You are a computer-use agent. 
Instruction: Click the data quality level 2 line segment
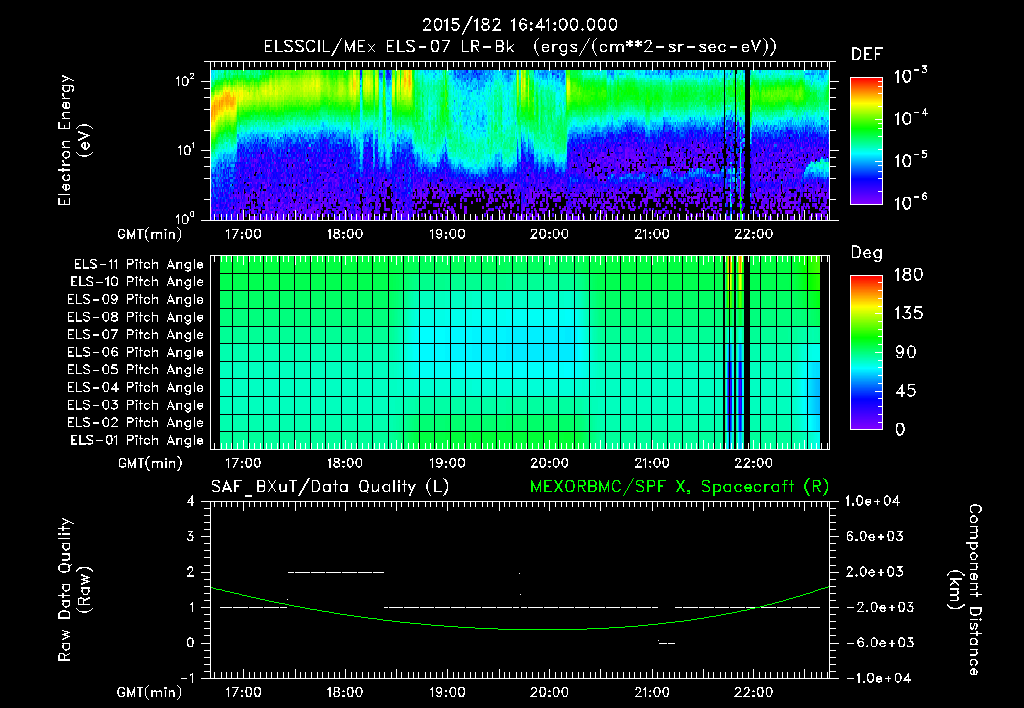point(336,572)
